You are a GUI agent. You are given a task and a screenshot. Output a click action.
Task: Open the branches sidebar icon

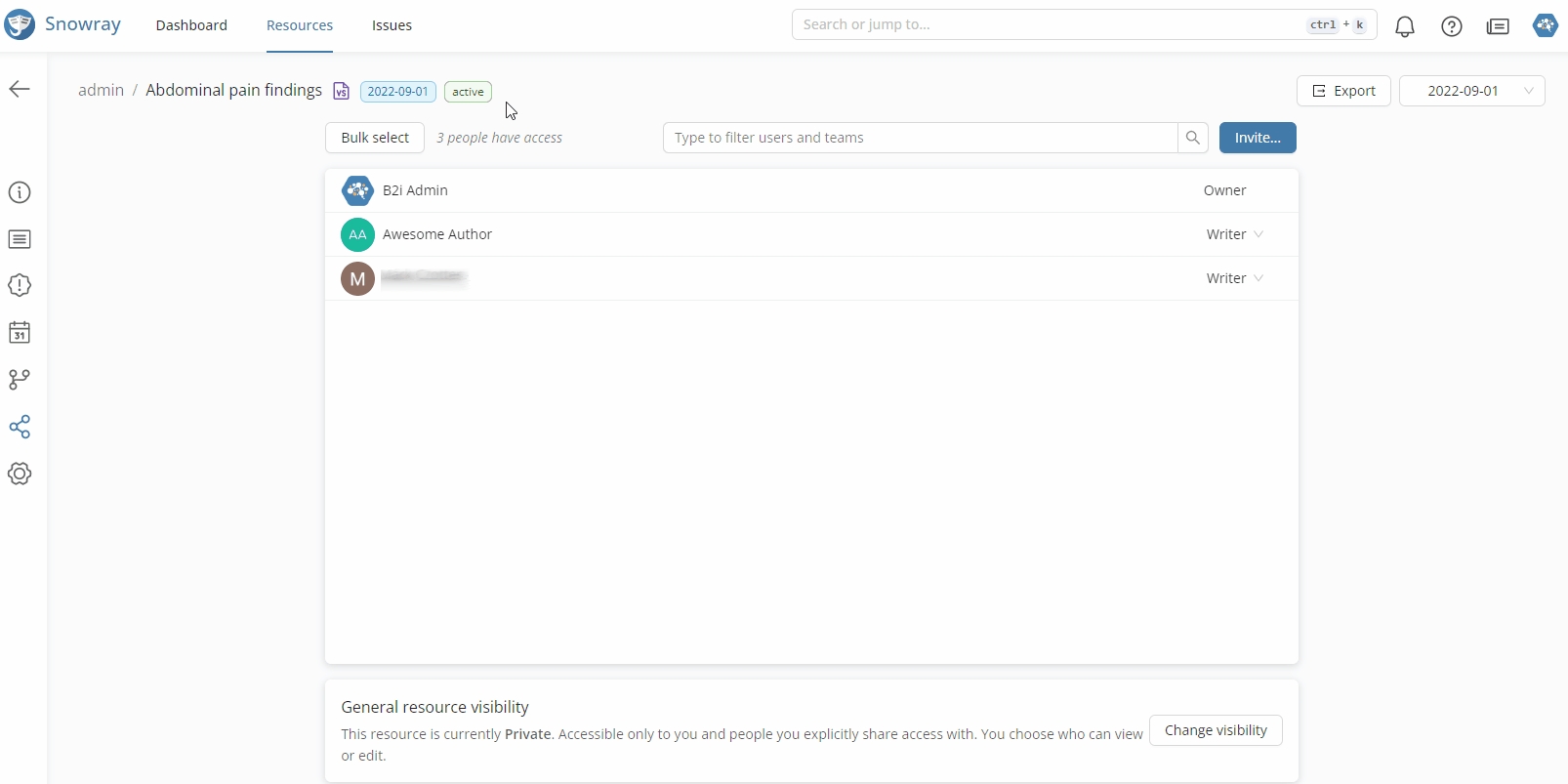tap(20, 380)
